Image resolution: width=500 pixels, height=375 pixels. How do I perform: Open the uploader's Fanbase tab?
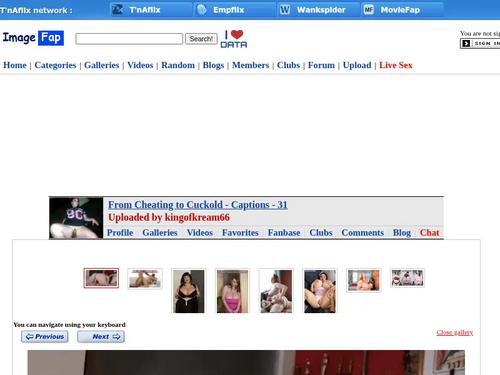pyautogui.click(x=284, y=233)
